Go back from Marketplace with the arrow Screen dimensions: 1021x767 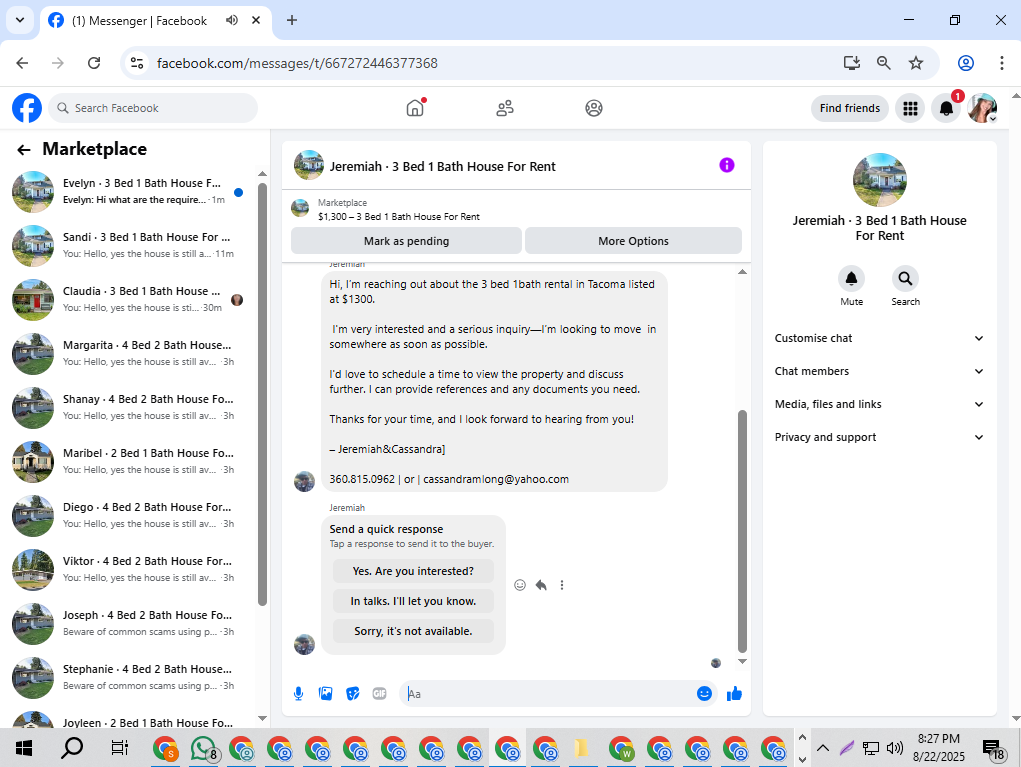[x=24, y=150]
